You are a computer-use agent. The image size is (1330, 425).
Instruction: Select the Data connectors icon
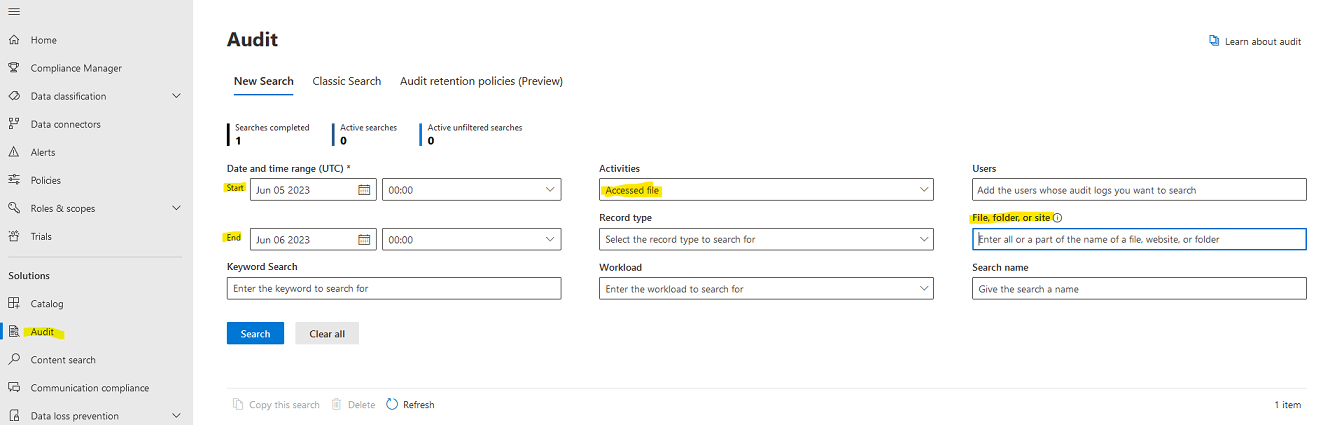(14, 124)
